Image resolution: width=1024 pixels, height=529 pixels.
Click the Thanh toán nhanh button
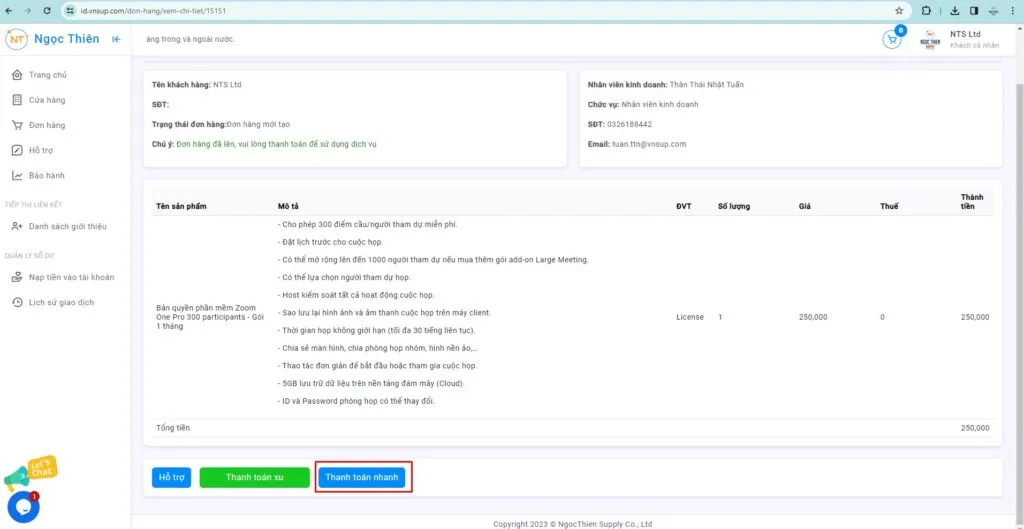(x=362, y=478)
